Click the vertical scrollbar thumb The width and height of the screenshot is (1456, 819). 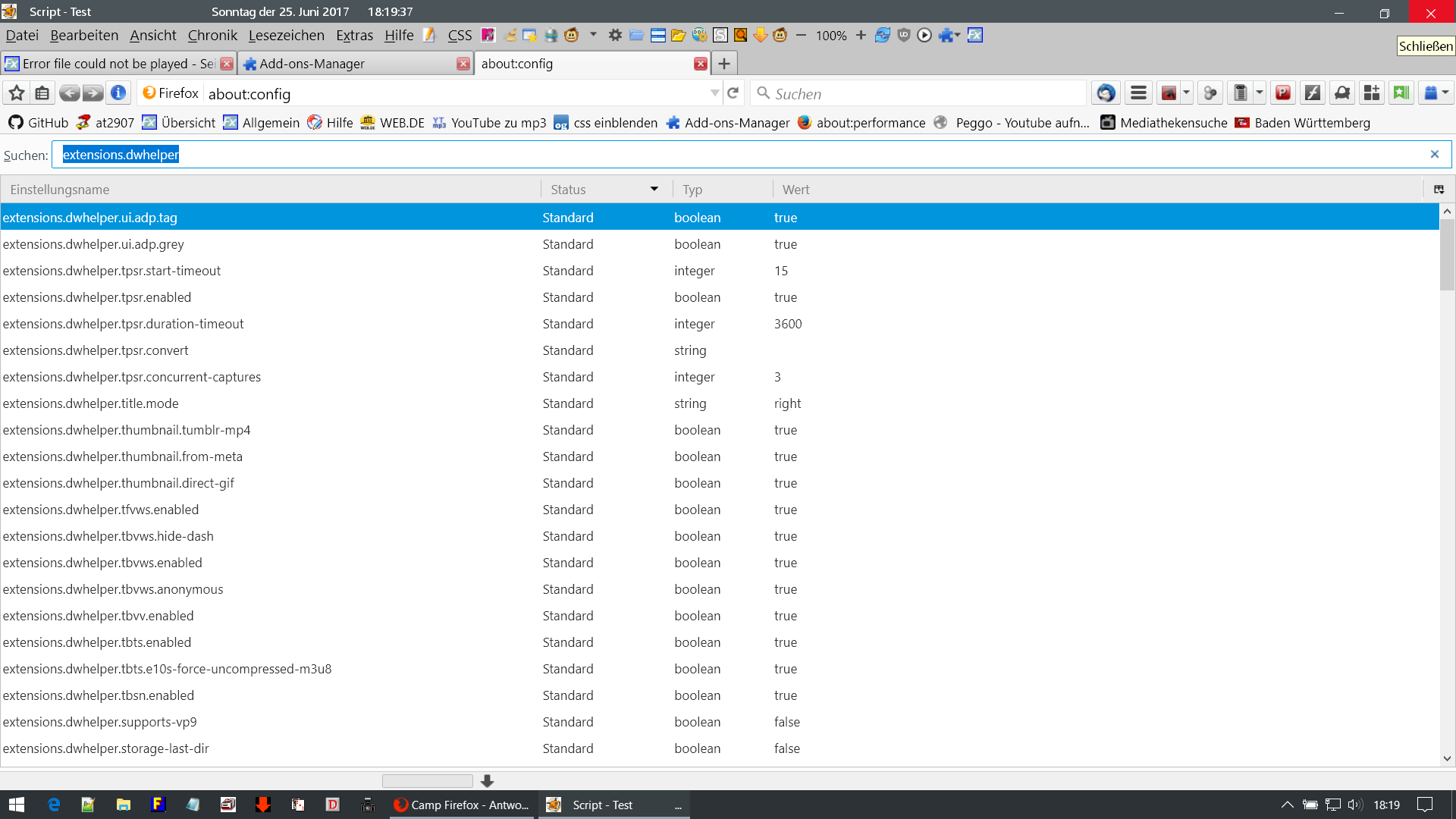click(x=1447, y=254)
